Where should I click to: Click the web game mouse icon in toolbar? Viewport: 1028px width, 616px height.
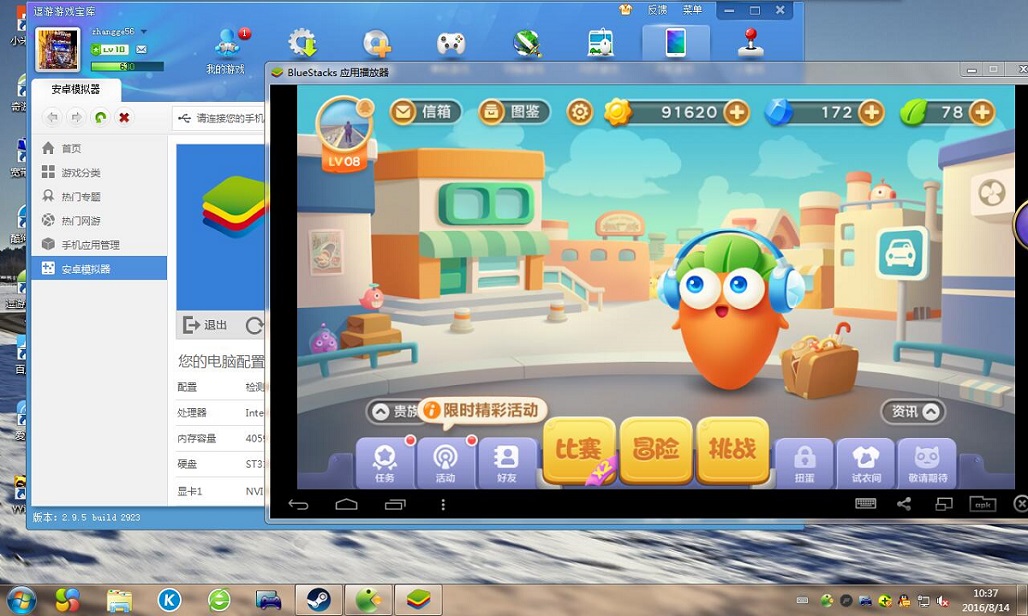(x=601, y=43)
